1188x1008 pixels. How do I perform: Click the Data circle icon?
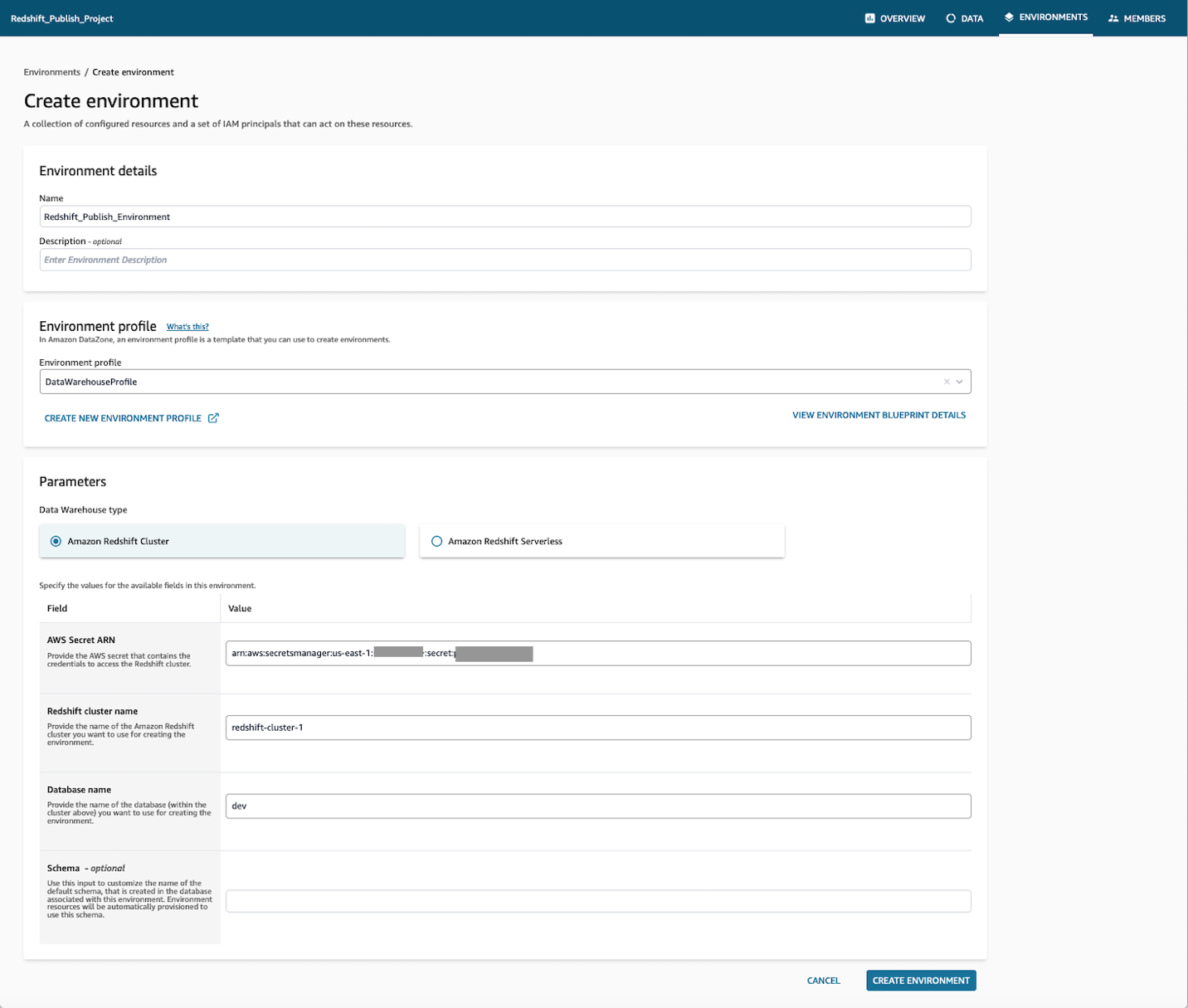point(951,18)
